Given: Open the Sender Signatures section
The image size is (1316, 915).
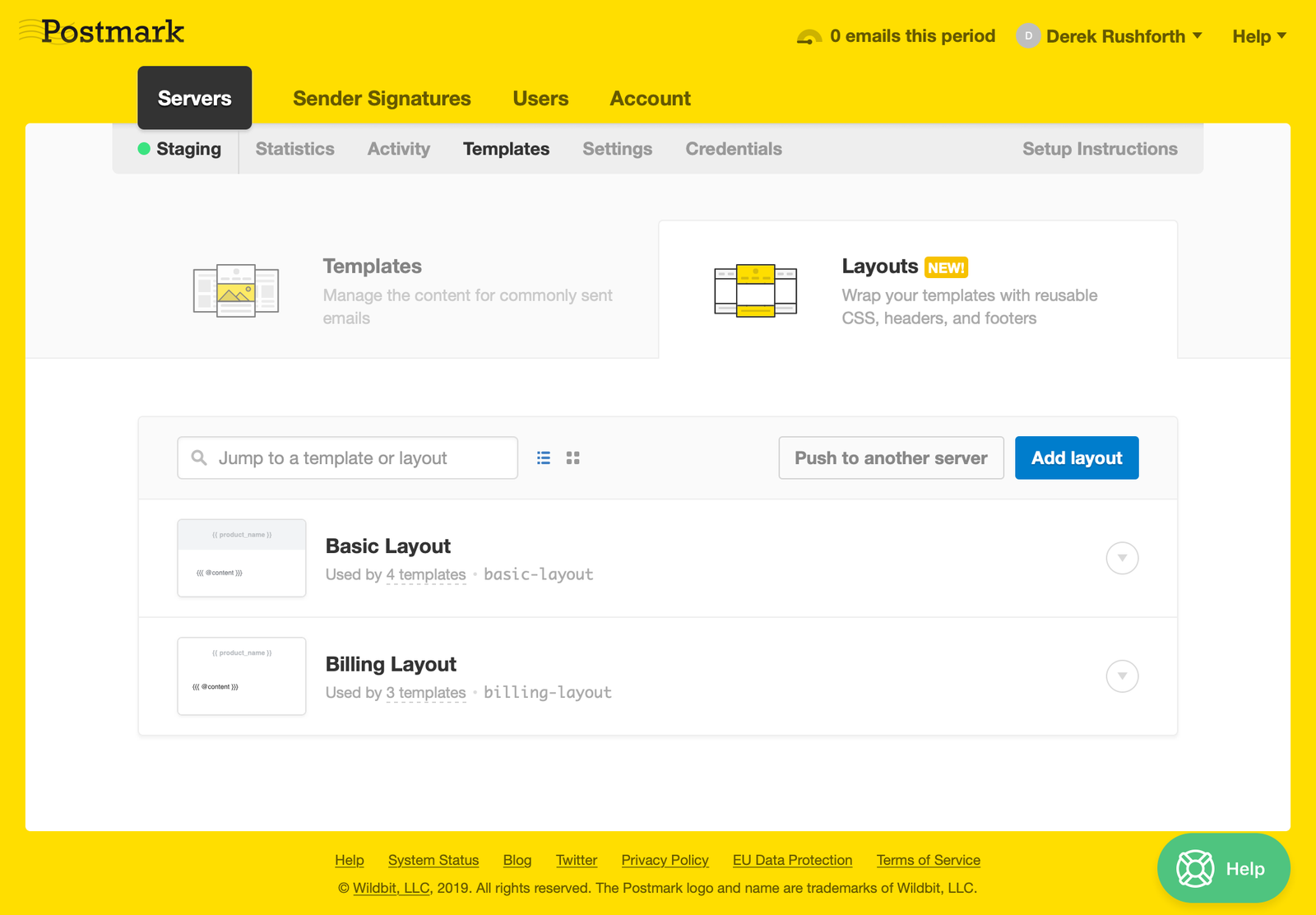Looking at the screenshot, I should click(382, 98).
